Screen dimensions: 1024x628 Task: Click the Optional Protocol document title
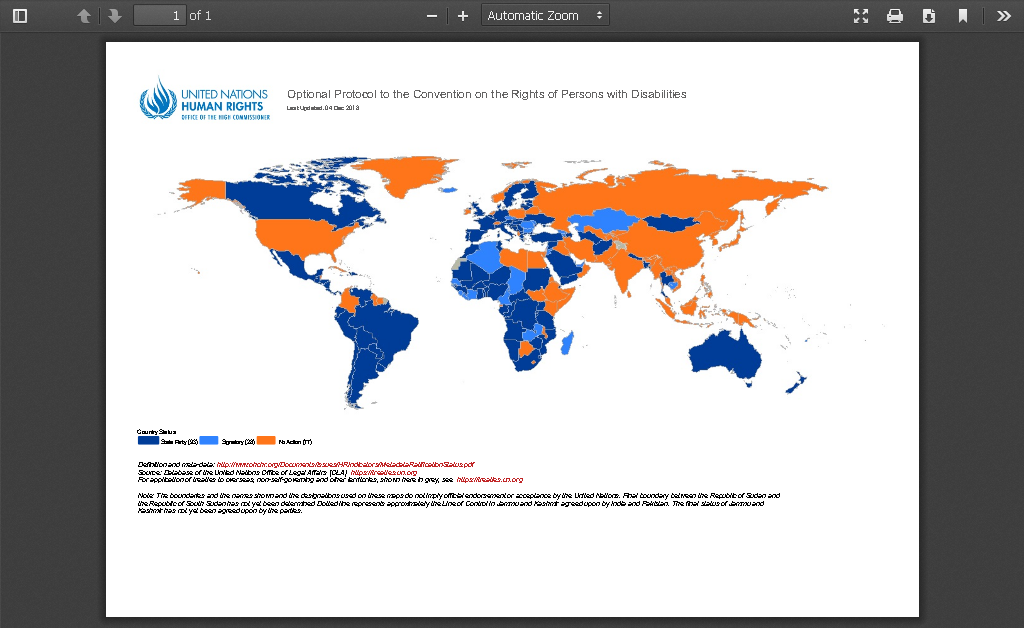click(487, 94)
